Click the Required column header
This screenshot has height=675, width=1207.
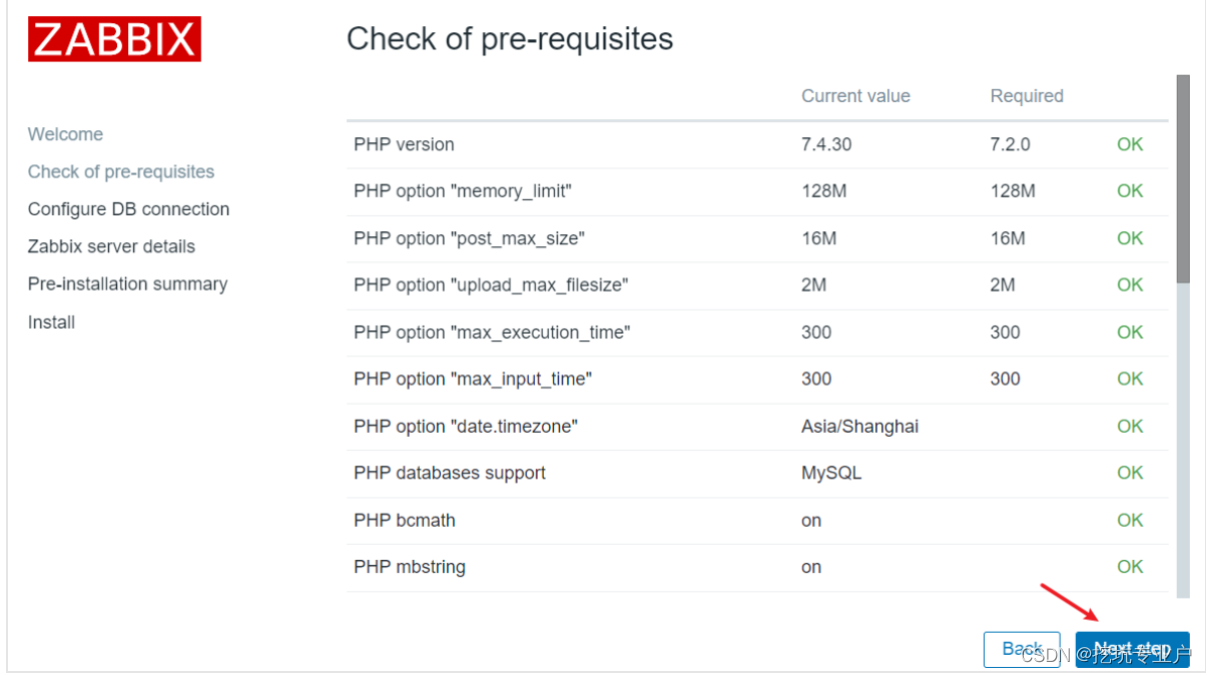click(1026, 95)
